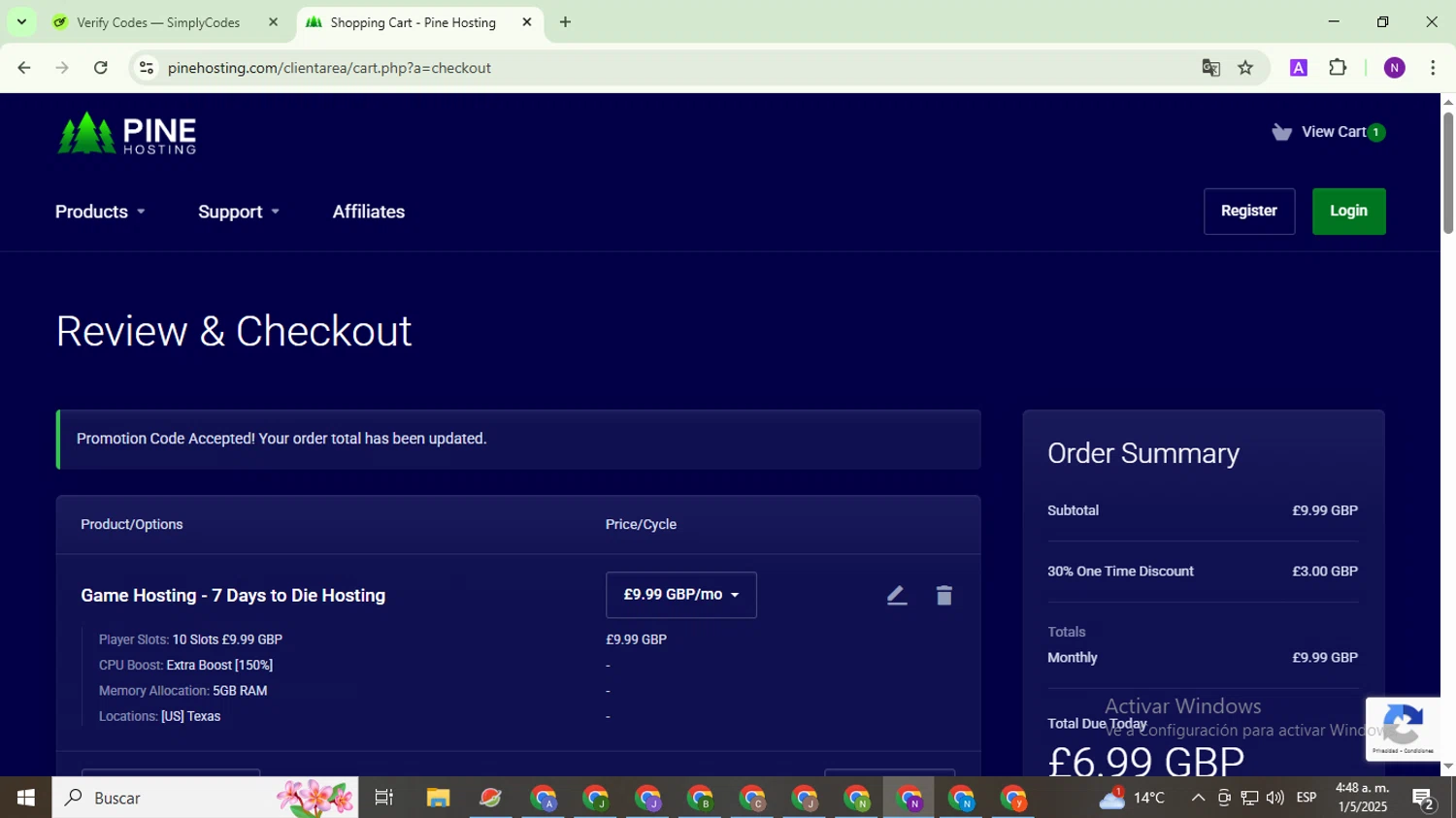This screenshot has height=818, width=1456.
Task: Open weather widget showing 14°C
Action: click(x=1131, y=798)
